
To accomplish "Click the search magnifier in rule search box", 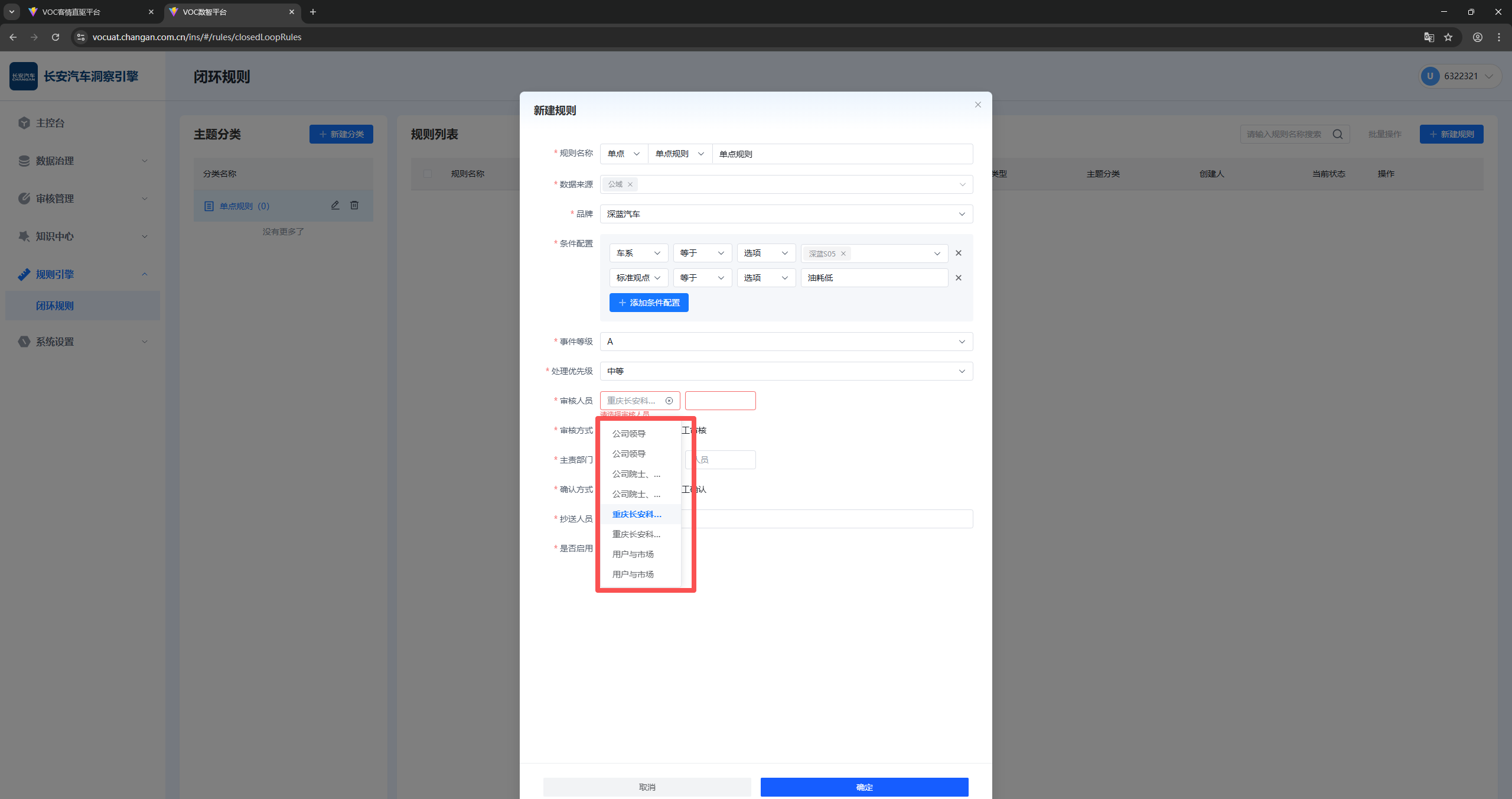I will [x=1337, y=134].
